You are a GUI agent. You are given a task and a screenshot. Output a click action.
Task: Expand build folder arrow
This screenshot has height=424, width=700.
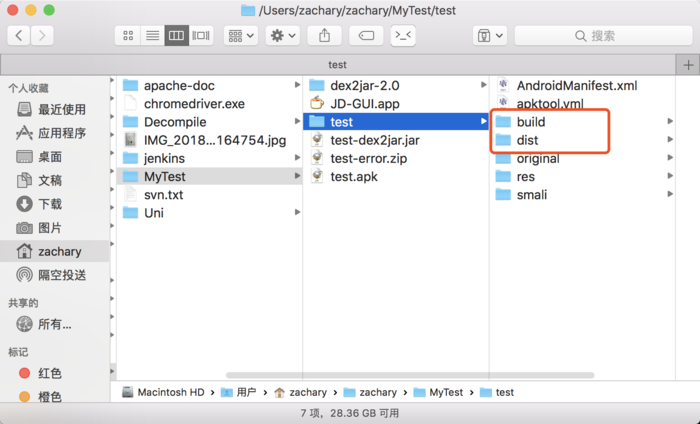pos(670,121)
